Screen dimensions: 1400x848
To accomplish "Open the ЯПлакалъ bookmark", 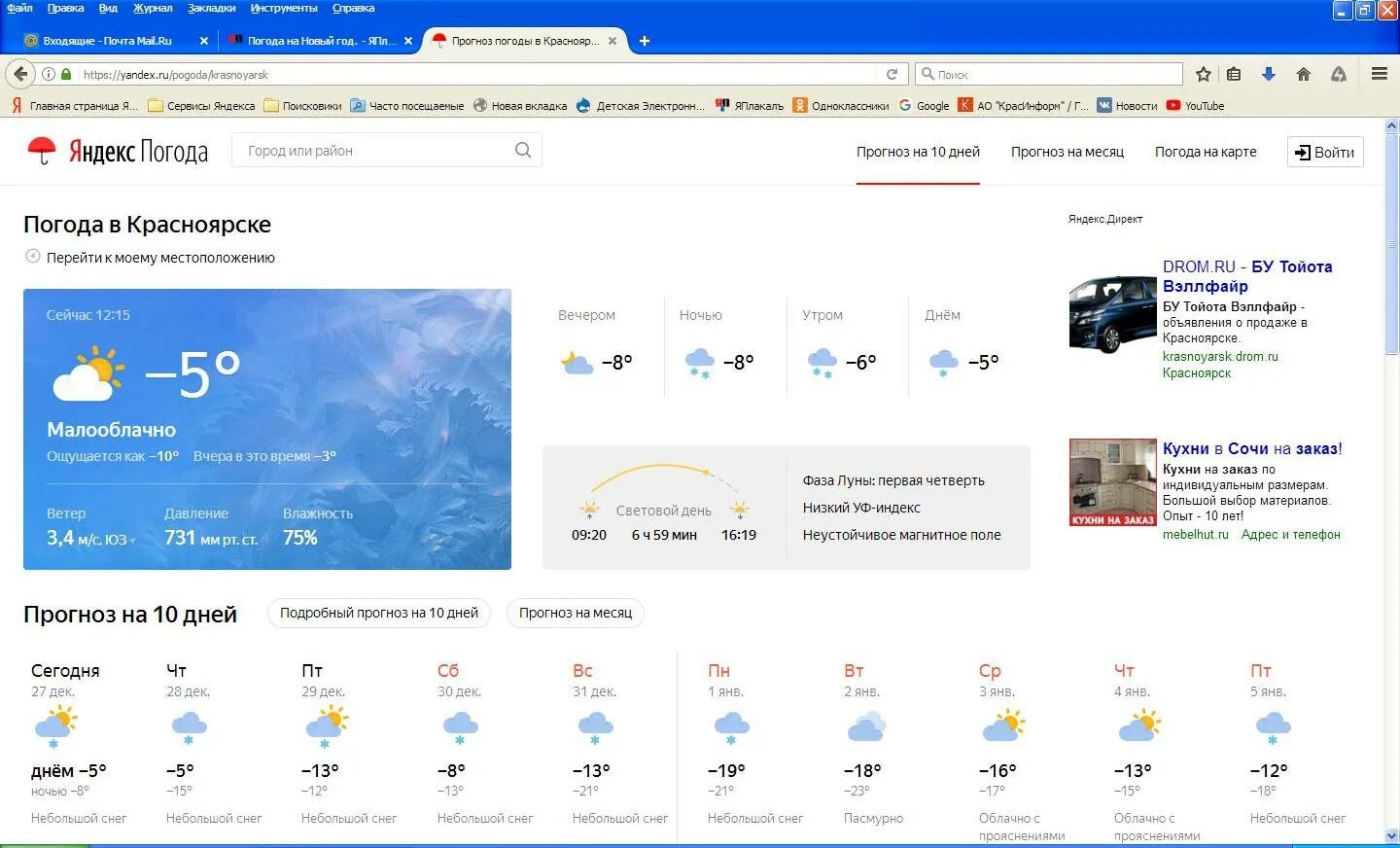I will click(x=749, y=106).
